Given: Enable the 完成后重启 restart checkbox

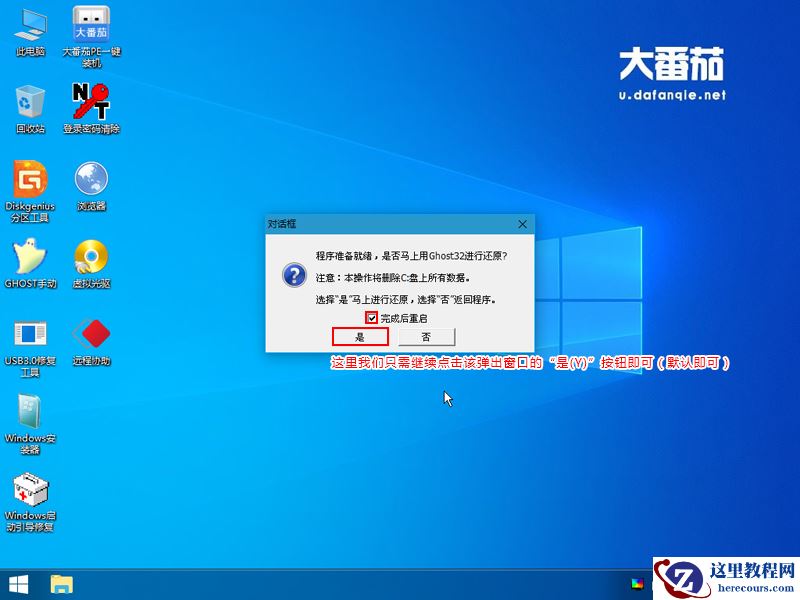Looking at the screenshot, I should 370,316.
